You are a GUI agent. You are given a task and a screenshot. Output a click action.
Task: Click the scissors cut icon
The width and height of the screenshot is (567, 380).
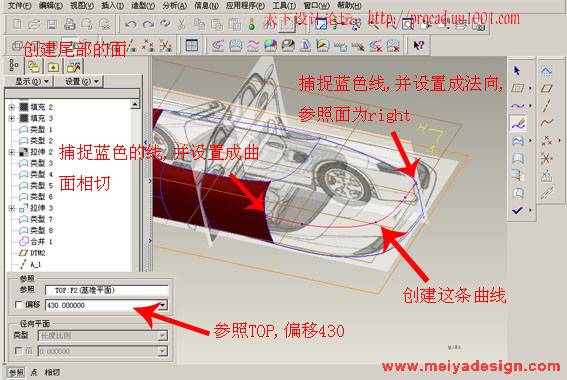[181, 25]
